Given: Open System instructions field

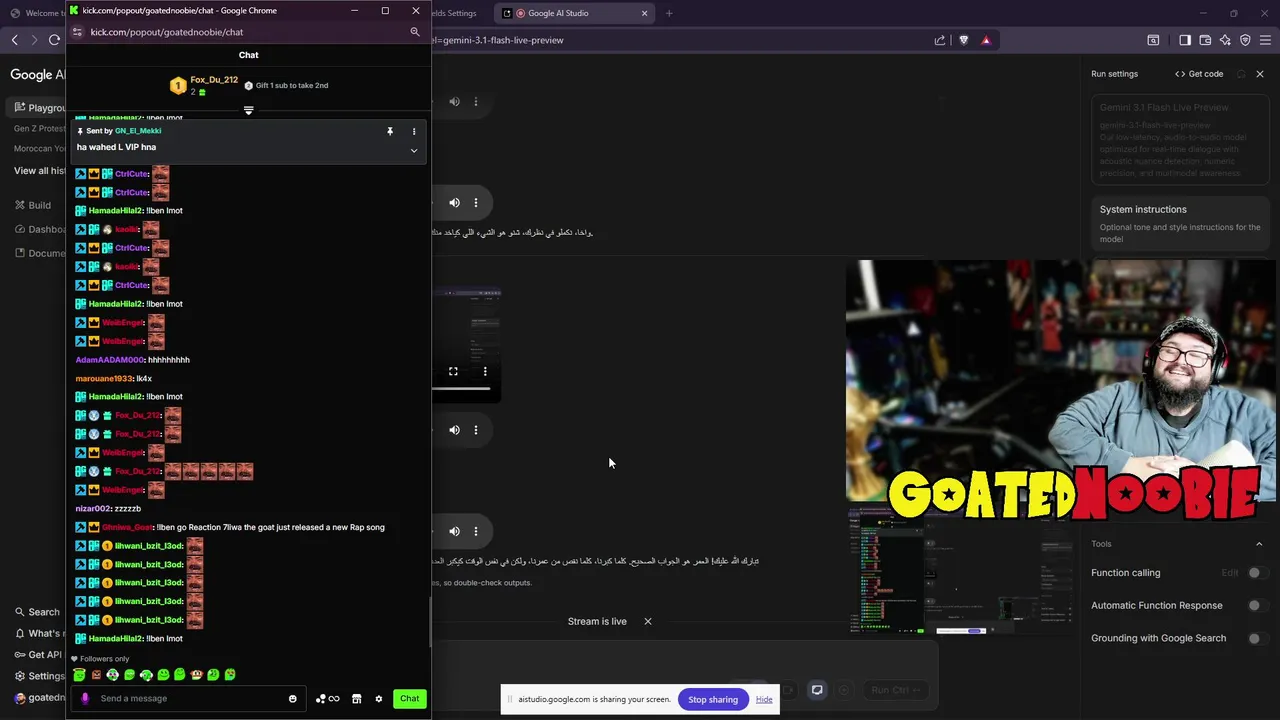Looking at the screenshot, I should coord(1180,223).
